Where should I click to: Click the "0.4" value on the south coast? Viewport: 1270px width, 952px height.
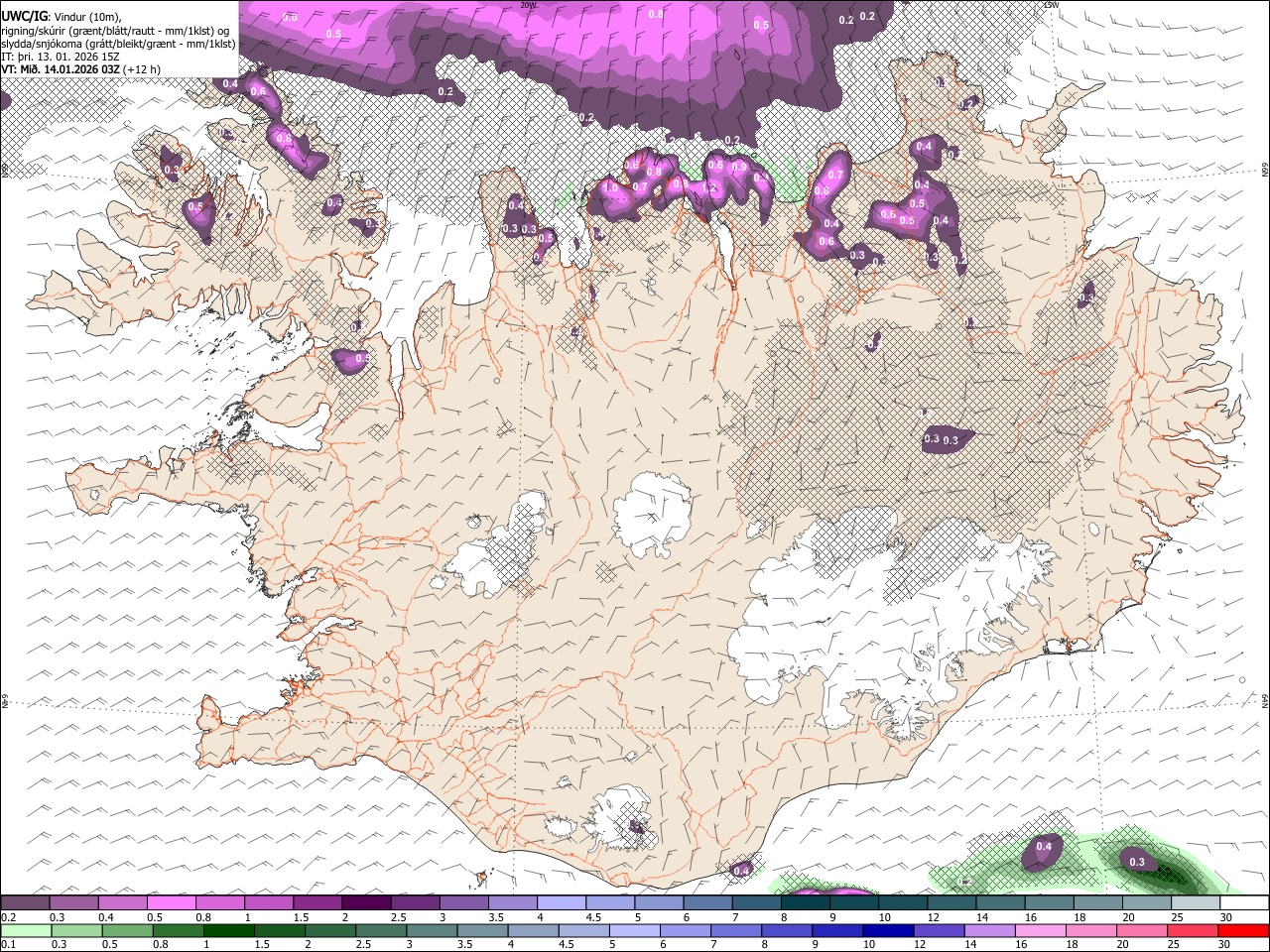coord(741,870)
